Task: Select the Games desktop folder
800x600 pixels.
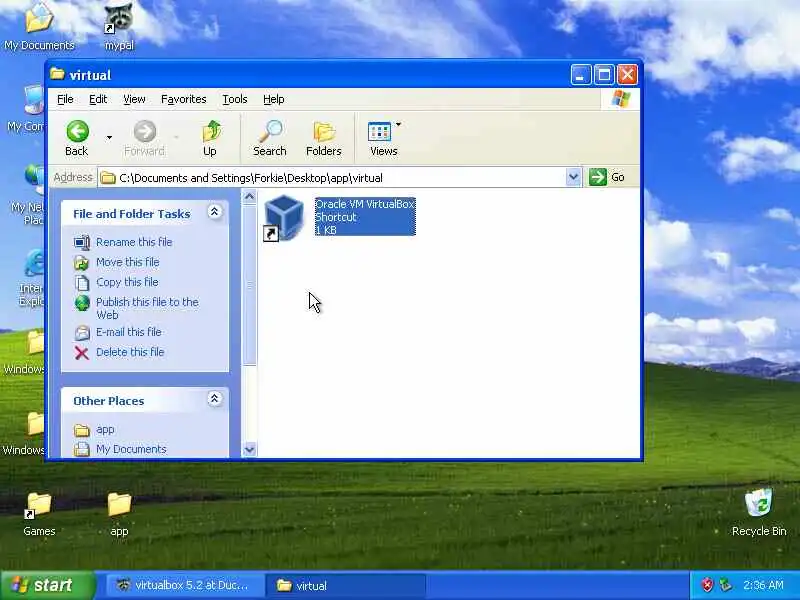Action: point(39,514)
